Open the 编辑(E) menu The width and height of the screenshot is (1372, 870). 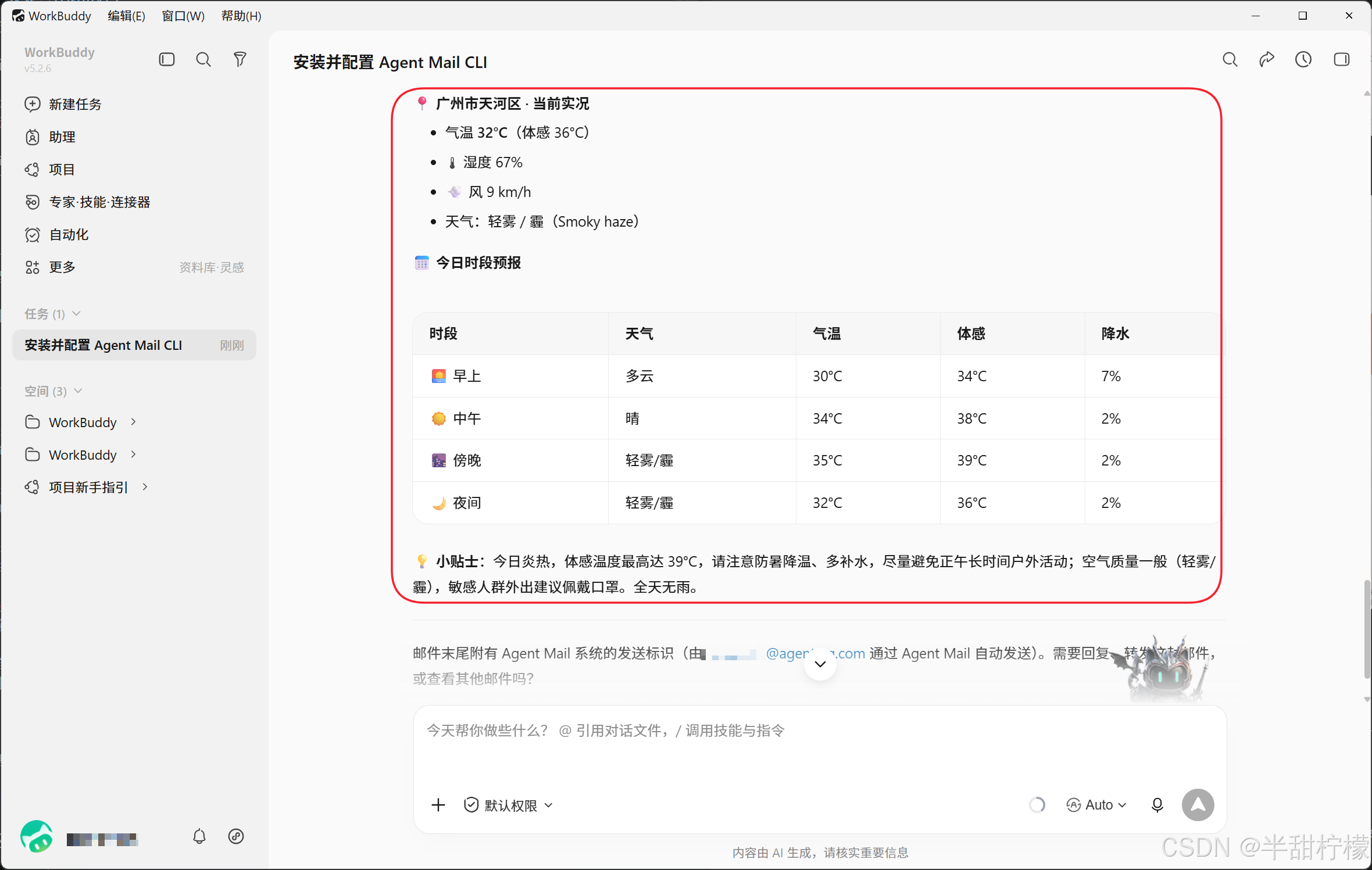click(126, 16)
